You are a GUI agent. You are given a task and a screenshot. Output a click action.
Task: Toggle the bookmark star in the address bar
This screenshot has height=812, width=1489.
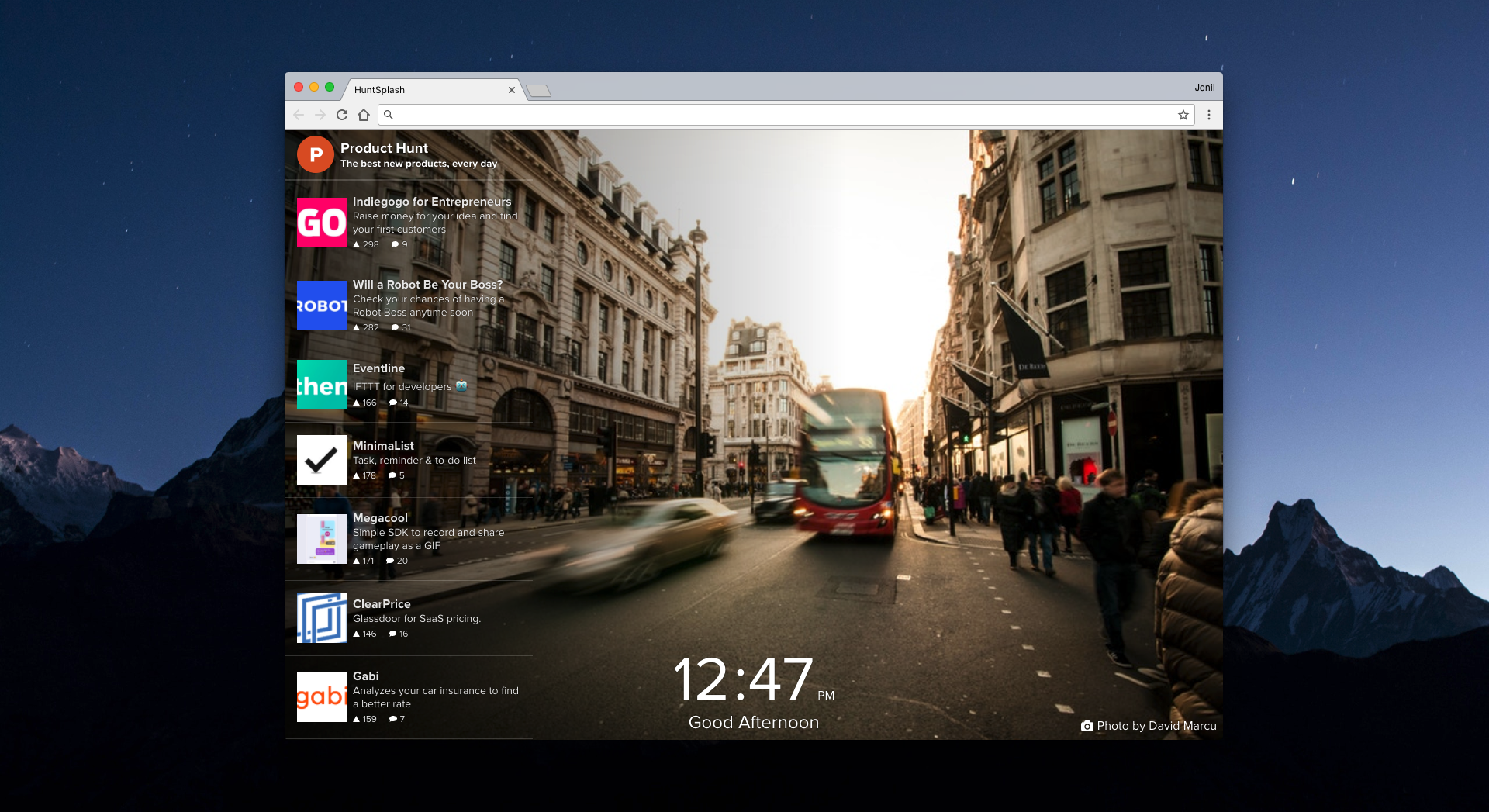coord(1184,114)
